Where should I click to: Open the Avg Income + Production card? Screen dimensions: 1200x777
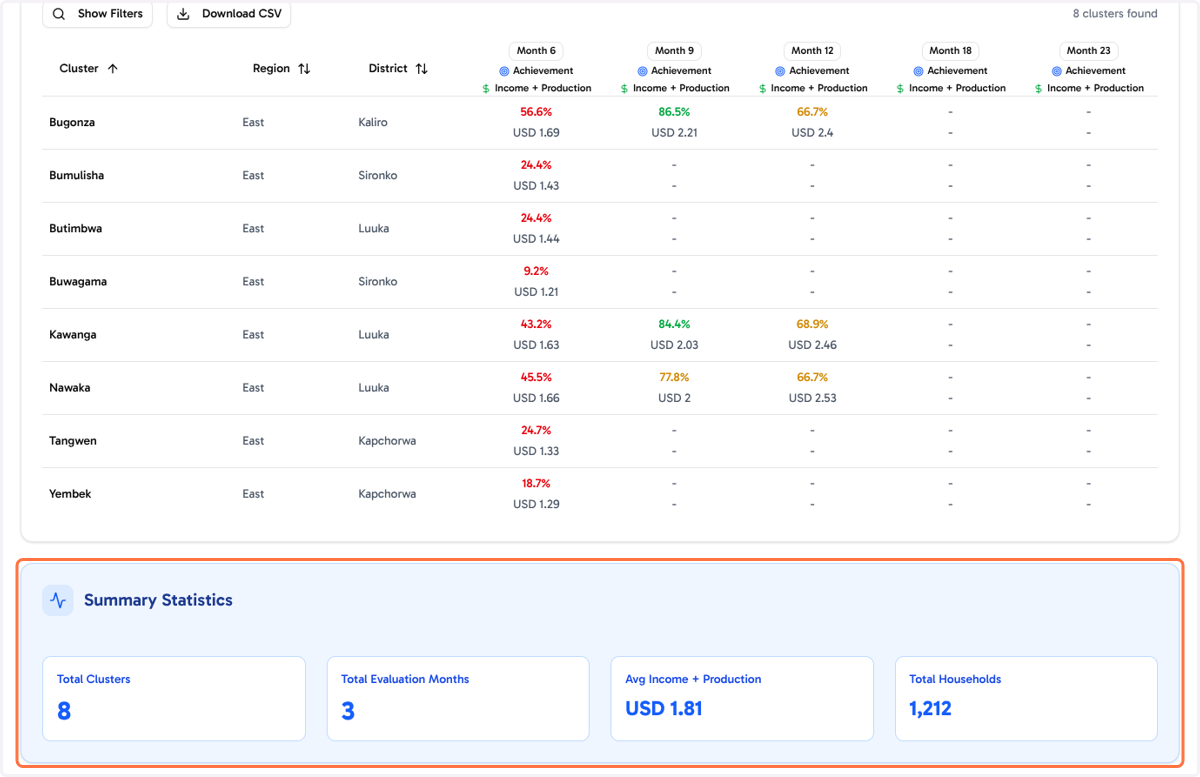pyautogui.click(x=742, y=699)
